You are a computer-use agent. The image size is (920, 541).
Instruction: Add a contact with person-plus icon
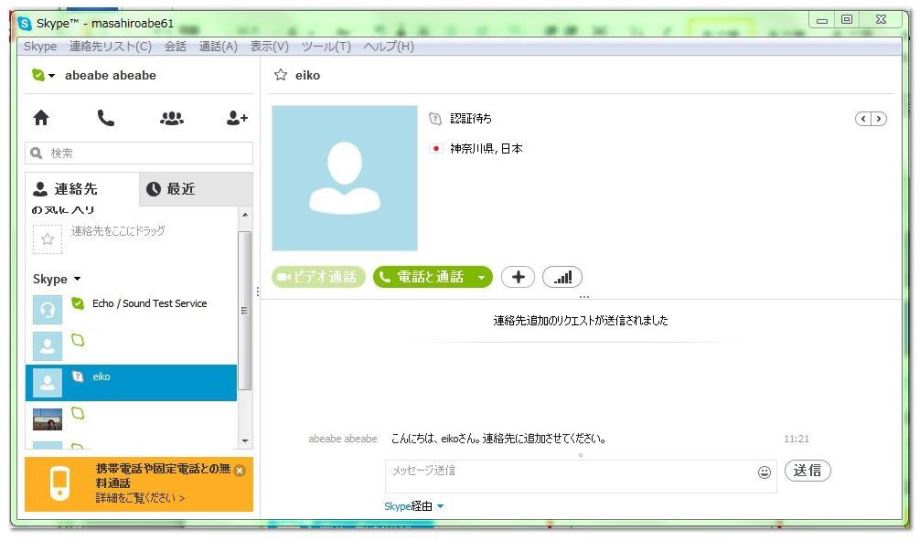[237, 118]
